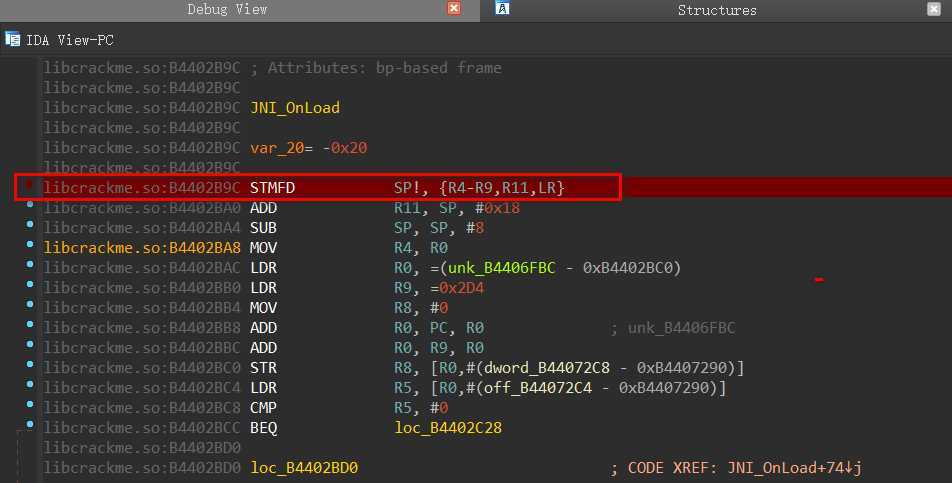Open the Structures tab
Screen dimensions: 952x483
point(717,10)
